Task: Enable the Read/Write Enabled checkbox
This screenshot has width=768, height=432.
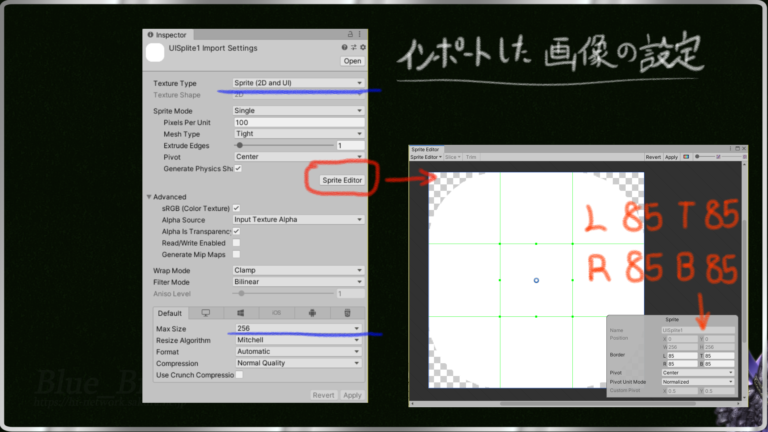Action: coord(236,242)
